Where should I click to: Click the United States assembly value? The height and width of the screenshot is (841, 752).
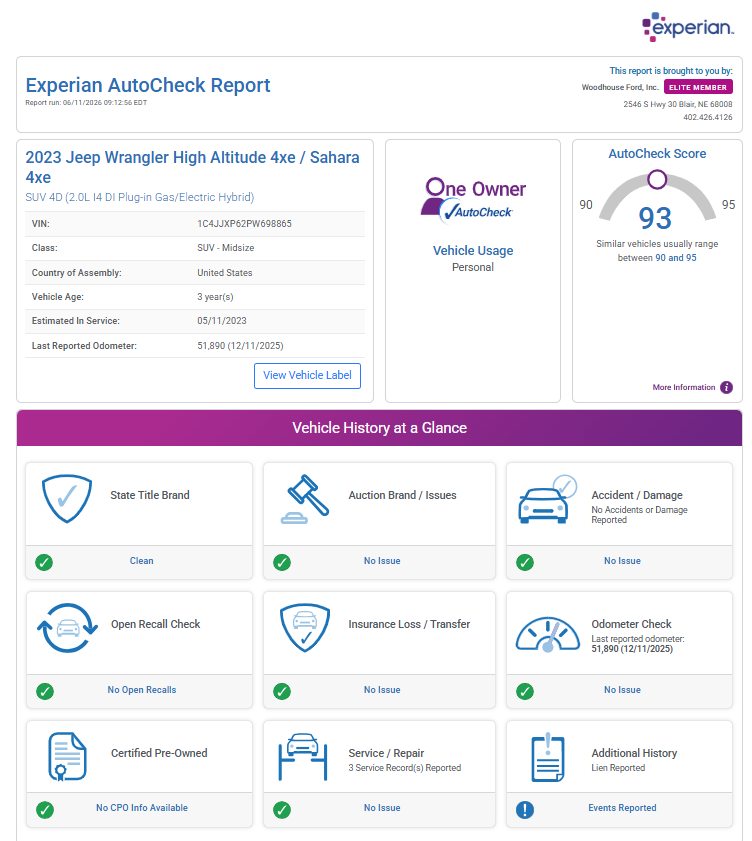[x=225, y=272]
